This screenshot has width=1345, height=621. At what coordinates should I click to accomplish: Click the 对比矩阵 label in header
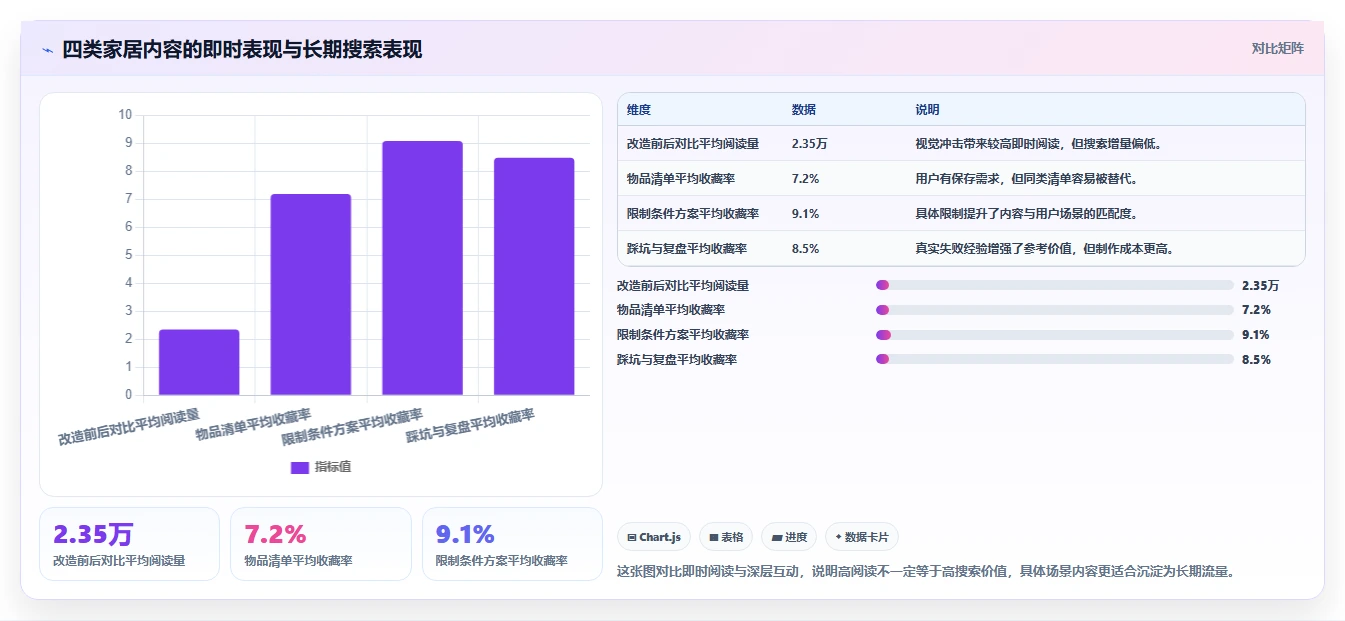[x=1277, y=48]
